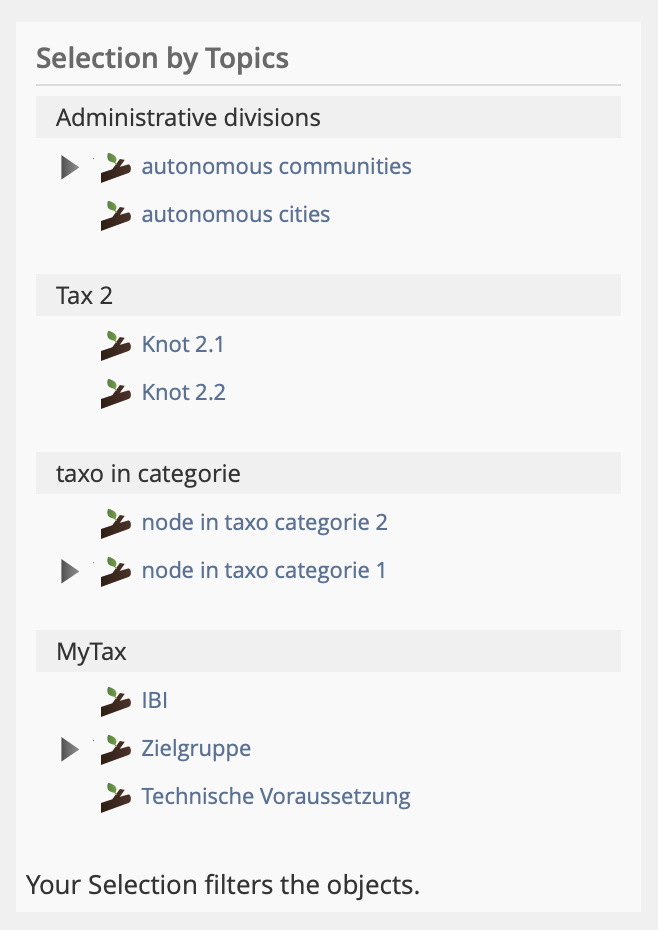The width and height of the screenshot is (658, 930).
Task: Click the sprout icon beside autonomous cities
Action: 116,216
